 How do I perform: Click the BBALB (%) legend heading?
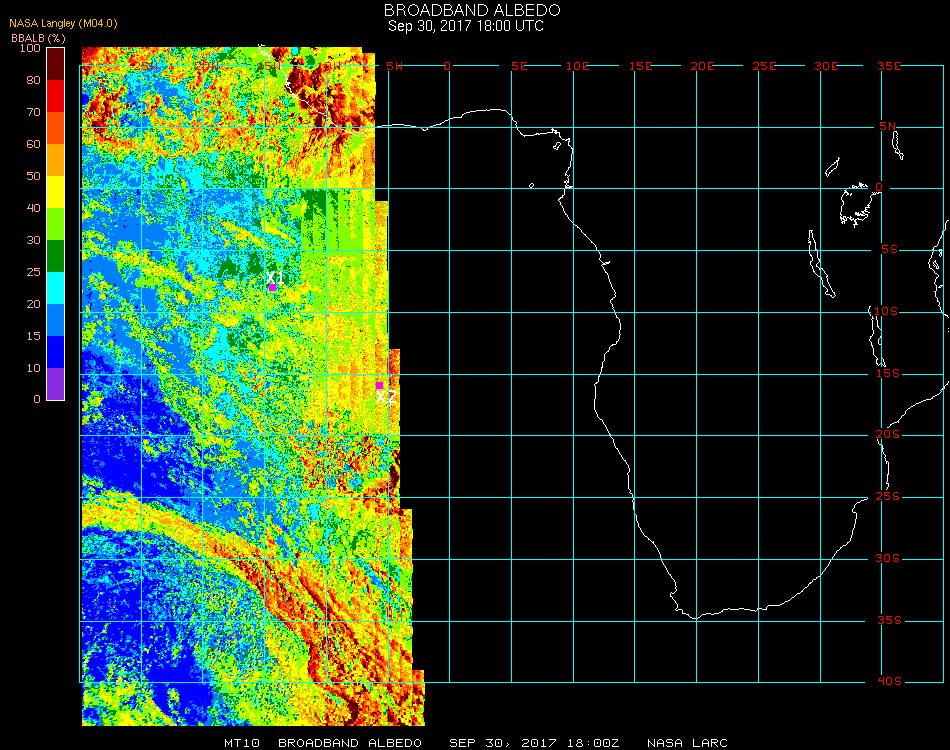39,37
